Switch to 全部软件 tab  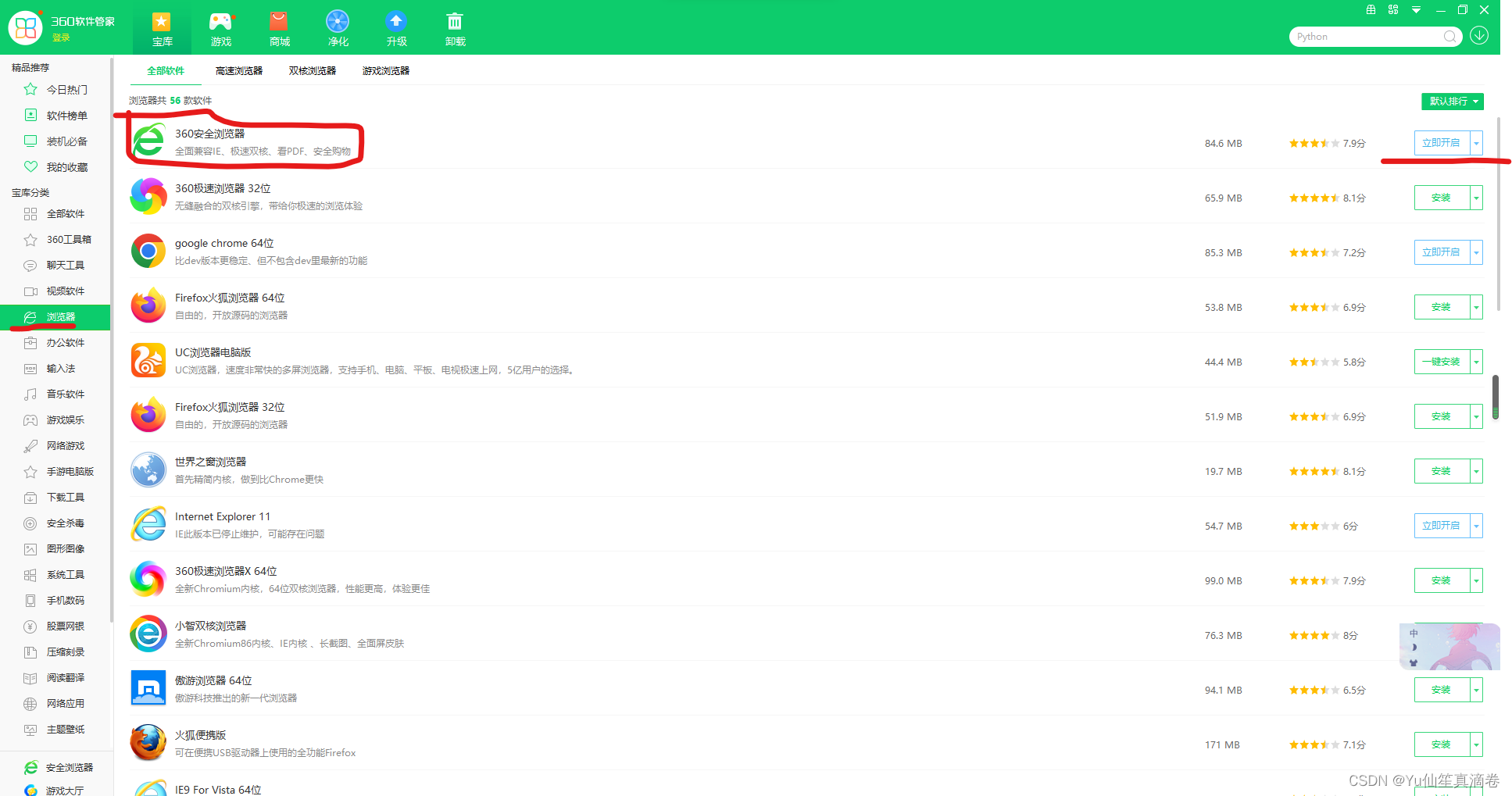[166, 71]
